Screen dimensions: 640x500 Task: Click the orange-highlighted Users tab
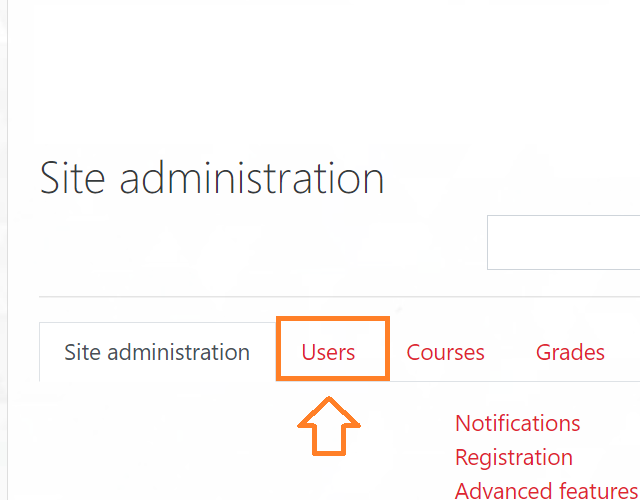pyautogui.click(x=333, y=349)
